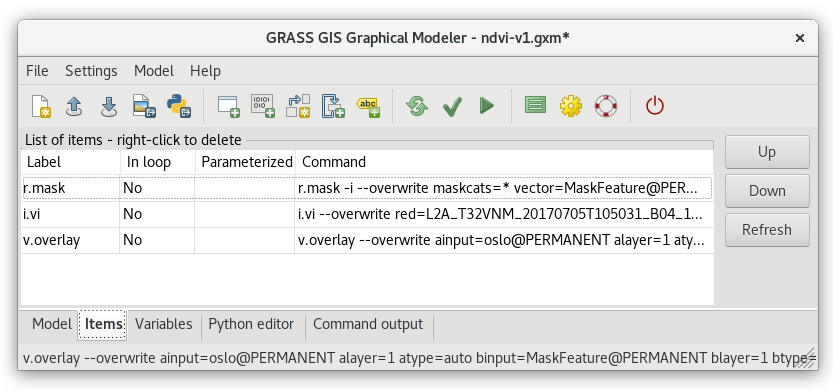
Task: Select the Items tab
Action: (103, 324)
